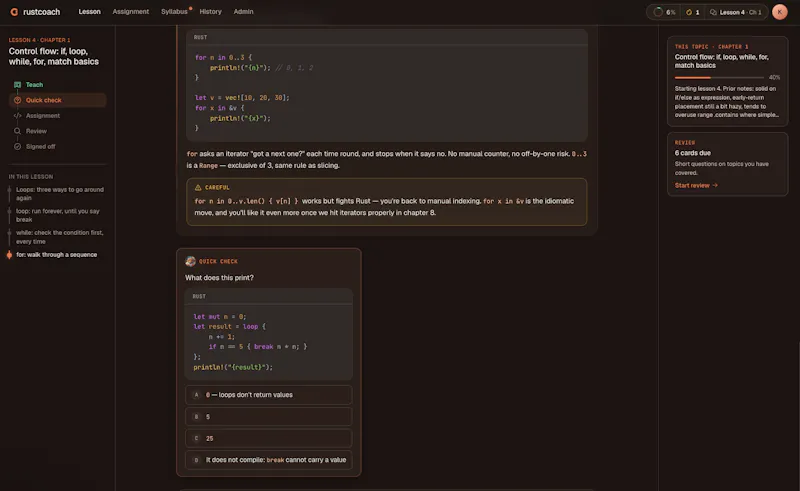Select the Assignment step in sidebar
The width and height of the screenshot is (800, 491).
[x=57, y=116]
